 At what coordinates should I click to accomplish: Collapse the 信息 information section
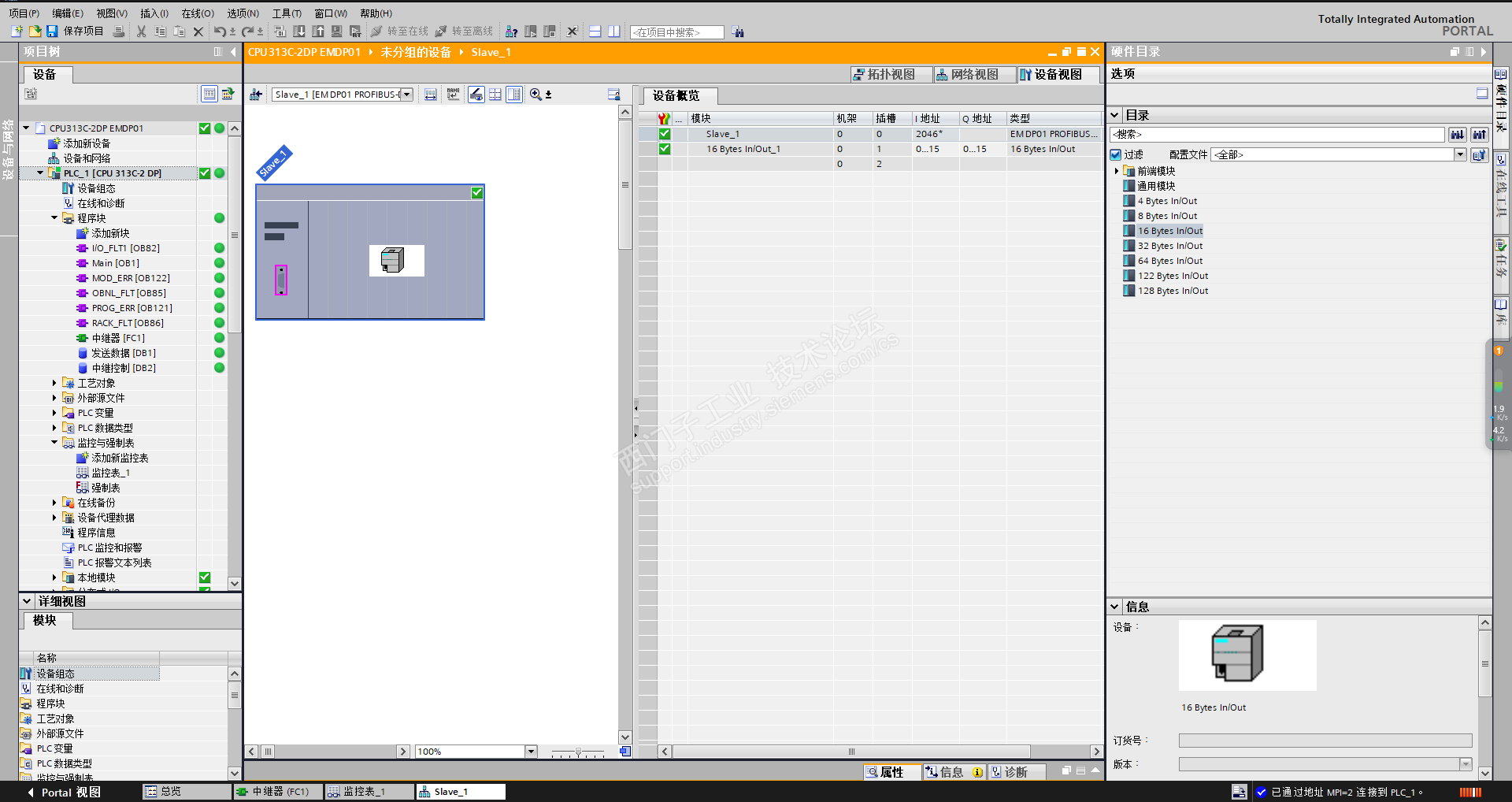click(1115, 607)
